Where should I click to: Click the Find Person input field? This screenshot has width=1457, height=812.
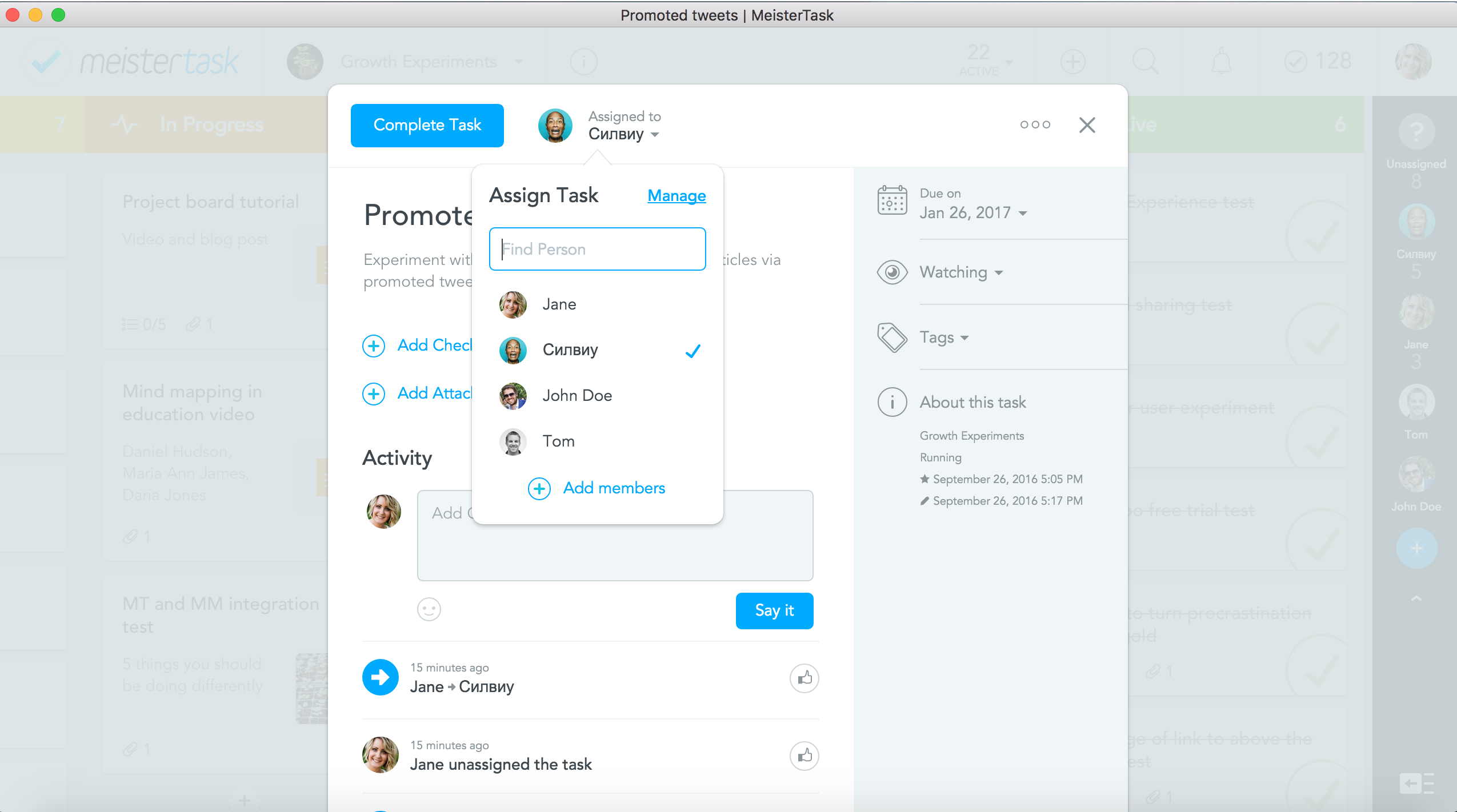597,249
